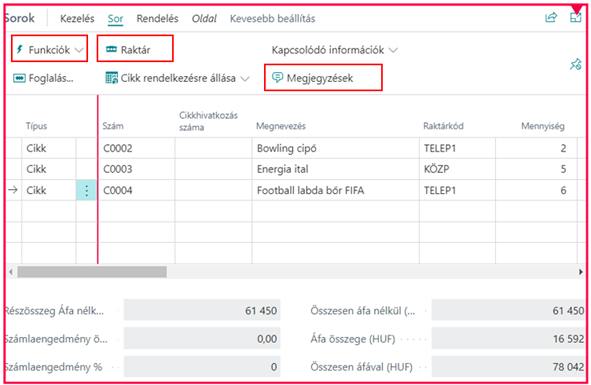Click Összesen áfa nélkül value field
Image resolution: width=591 pixels, height=385 pixels.
pyautogui.click(x=508, y=310)
